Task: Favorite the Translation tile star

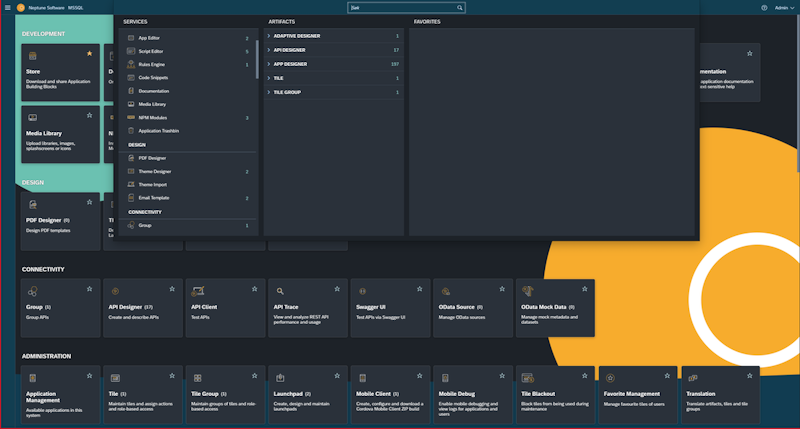Action: (x=749, y=375)
